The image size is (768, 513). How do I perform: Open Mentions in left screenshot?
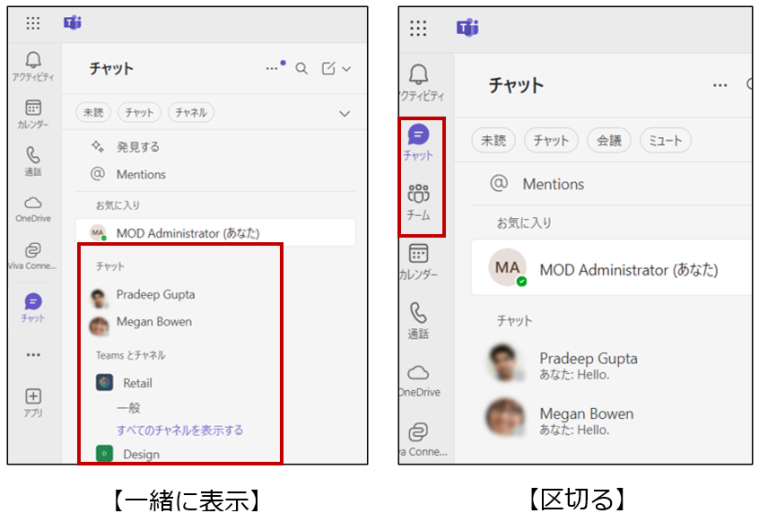click(x=128, y=174)
